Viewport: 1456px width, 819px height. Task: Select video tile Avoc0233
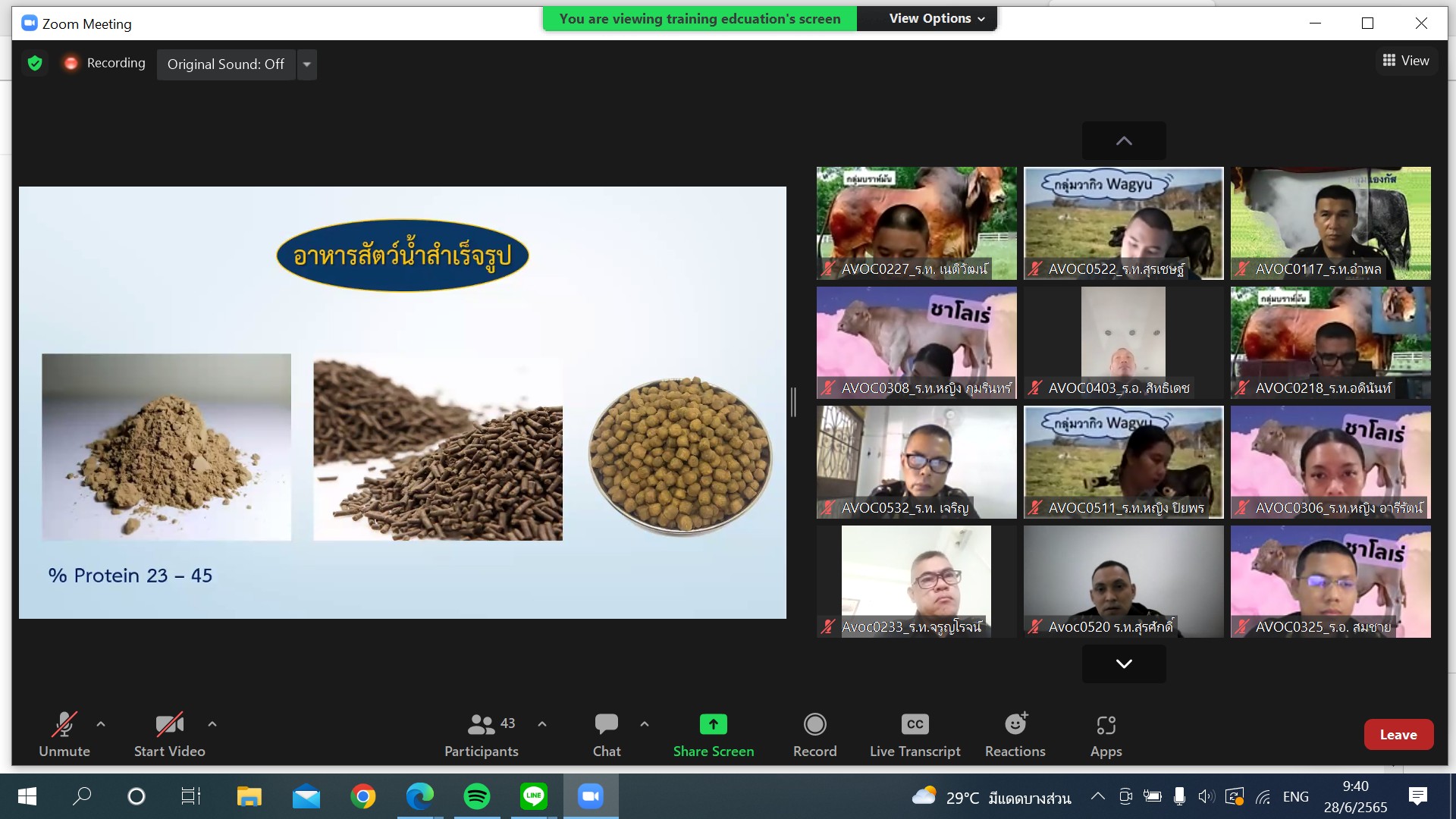tap(916, 582)
